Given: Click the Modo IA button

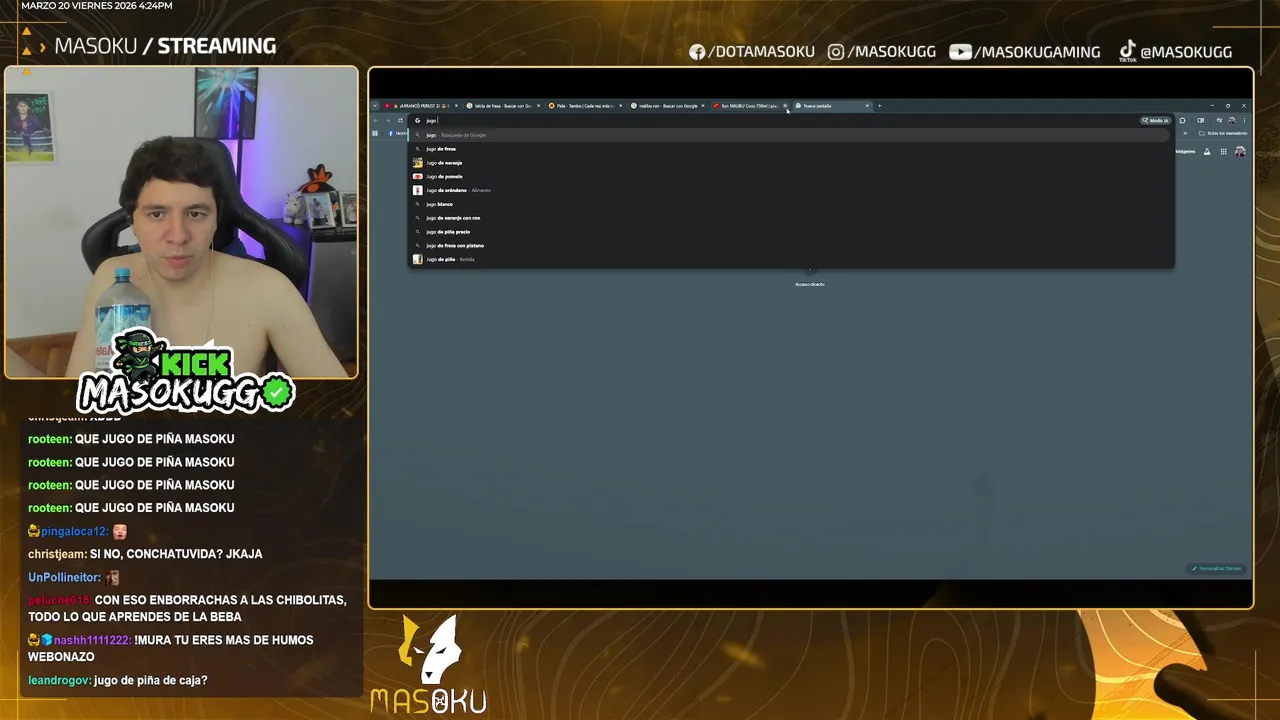Looking at the screenshot, I should pyautogui.click(x=1156, y=120).
